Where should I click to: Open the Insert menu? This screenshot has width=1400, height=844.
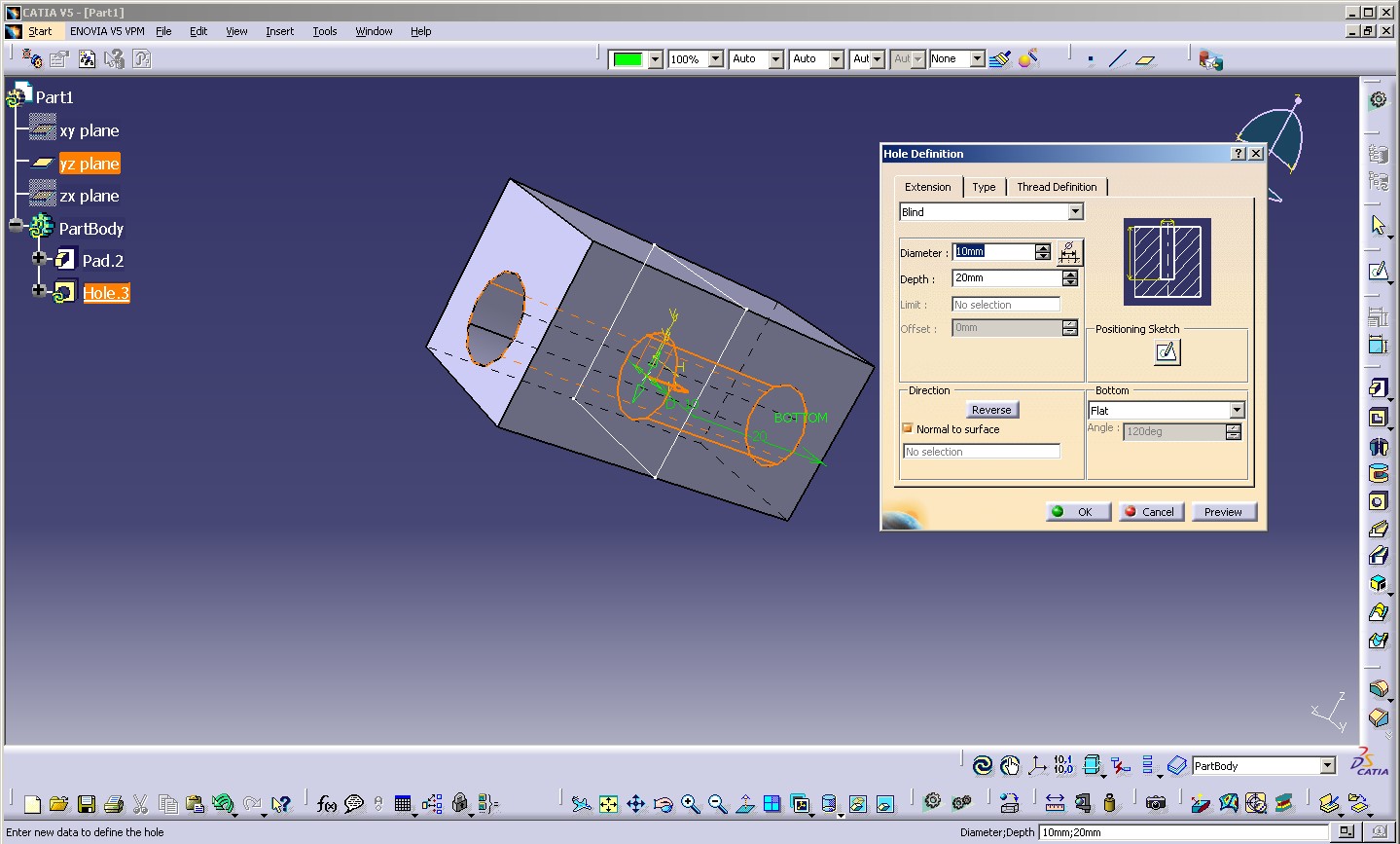(x=279, y=31)
